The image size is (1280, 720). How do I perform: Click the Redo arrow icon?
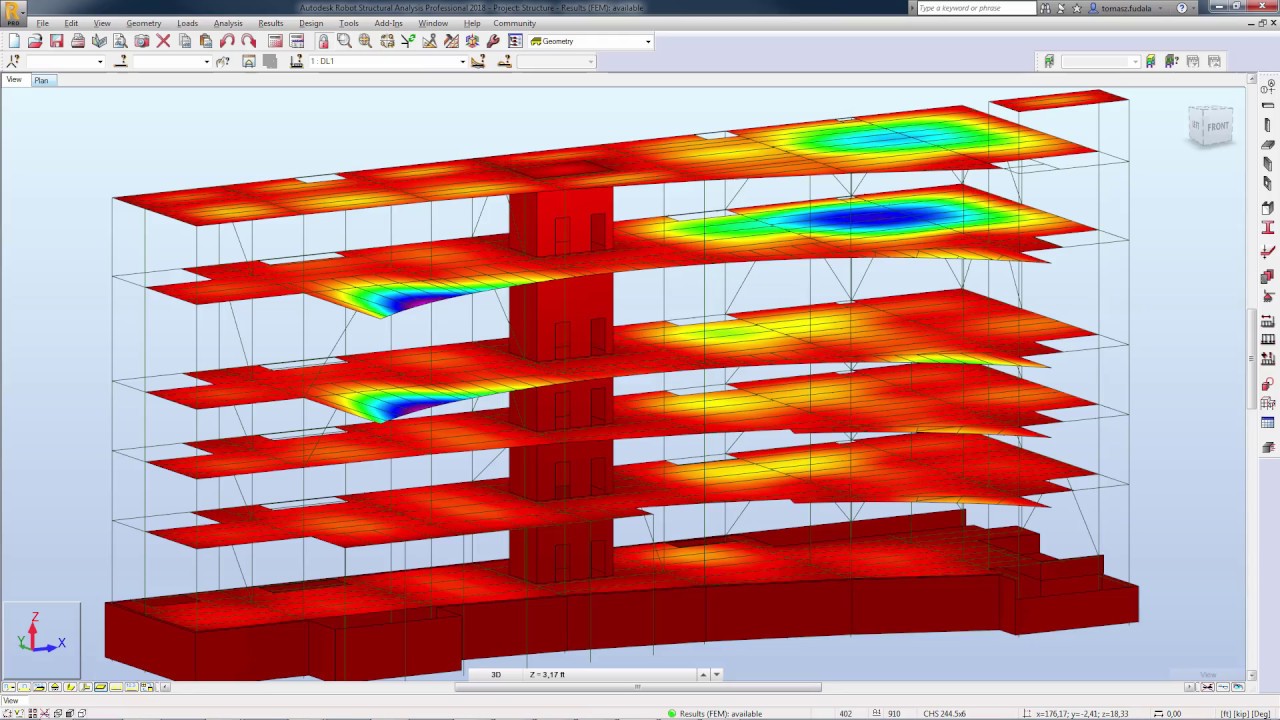248,41
